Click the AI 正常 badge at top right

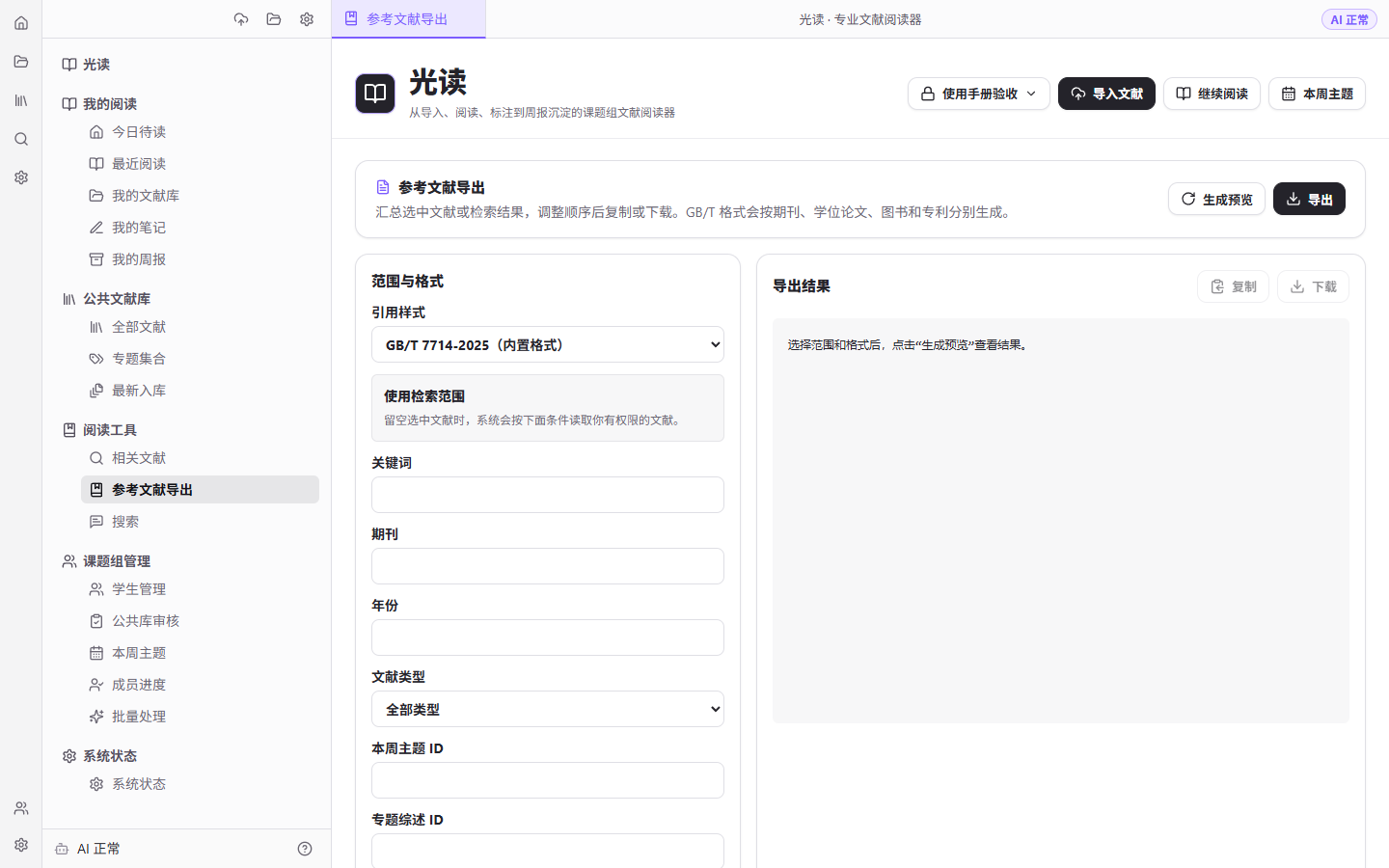tap(1348, 19)
